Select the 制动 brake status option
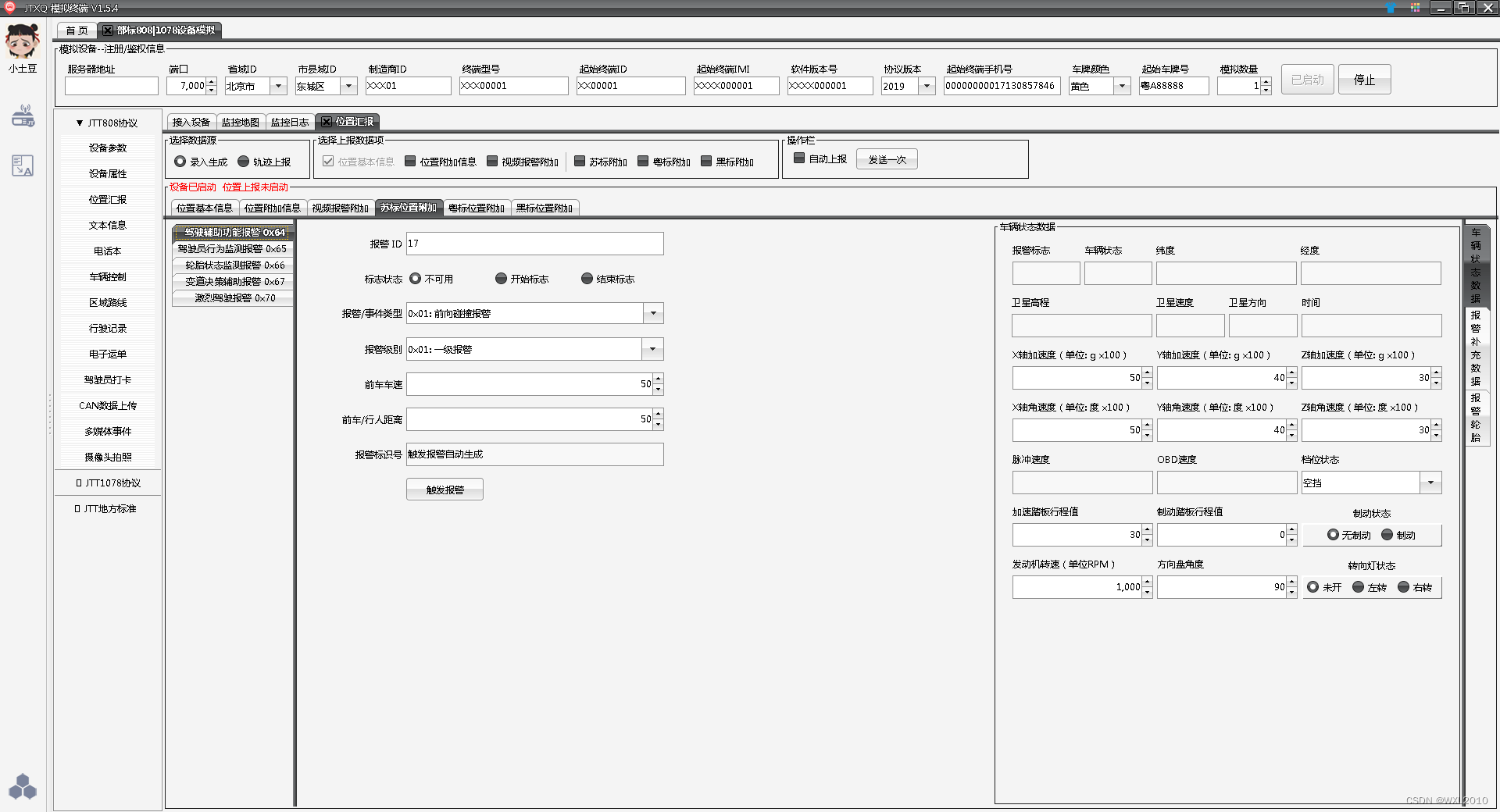This screenshot has width=1500, height=812. point(1387,535)
